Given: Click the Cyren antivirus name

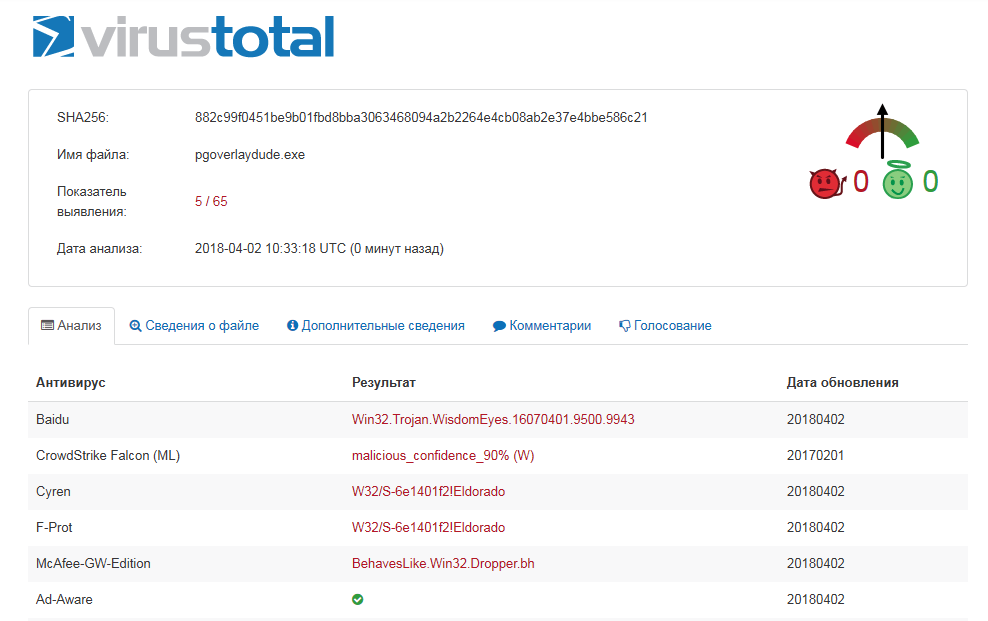Looking at the screenshot, I should click(53, 491).
